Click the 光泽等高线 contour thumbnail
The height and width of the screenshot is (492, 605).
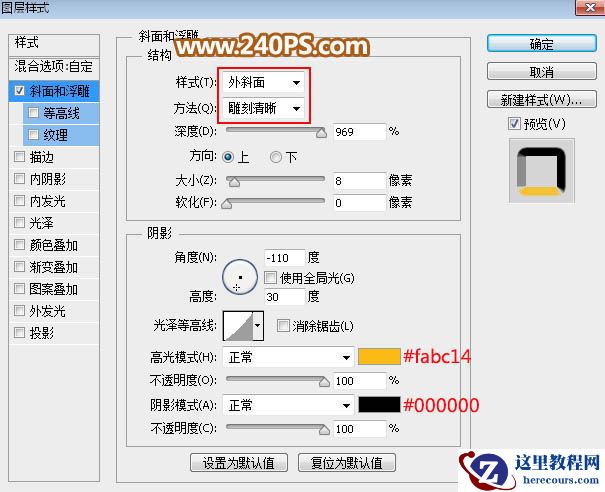(238, 326)
